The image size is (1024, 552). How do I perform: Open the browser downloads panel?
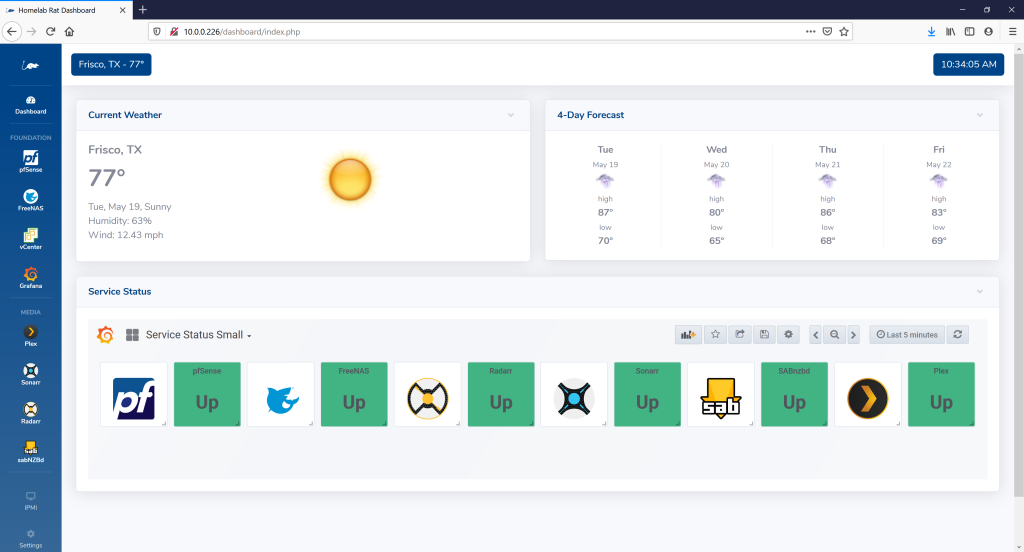click(931, 31)
